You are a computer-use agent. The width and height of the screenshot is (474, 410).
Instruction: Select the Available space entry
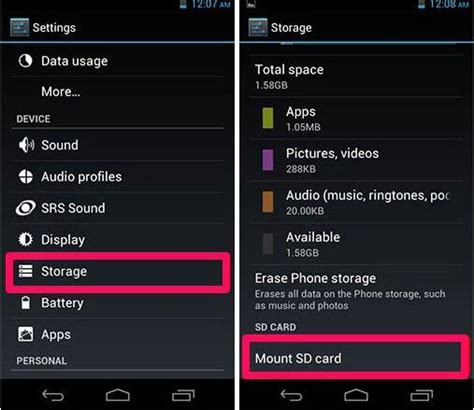pos(356,244)
